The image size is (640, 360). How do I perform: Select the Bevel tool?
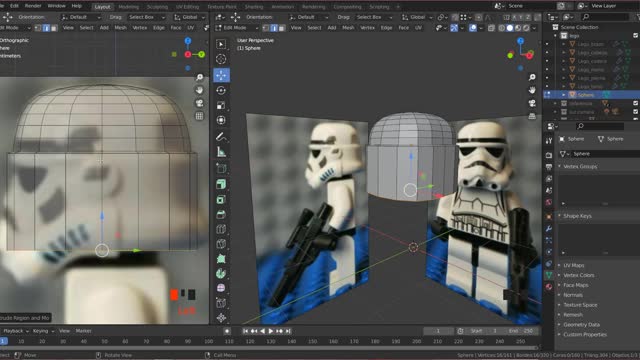(x=221, y=214)
